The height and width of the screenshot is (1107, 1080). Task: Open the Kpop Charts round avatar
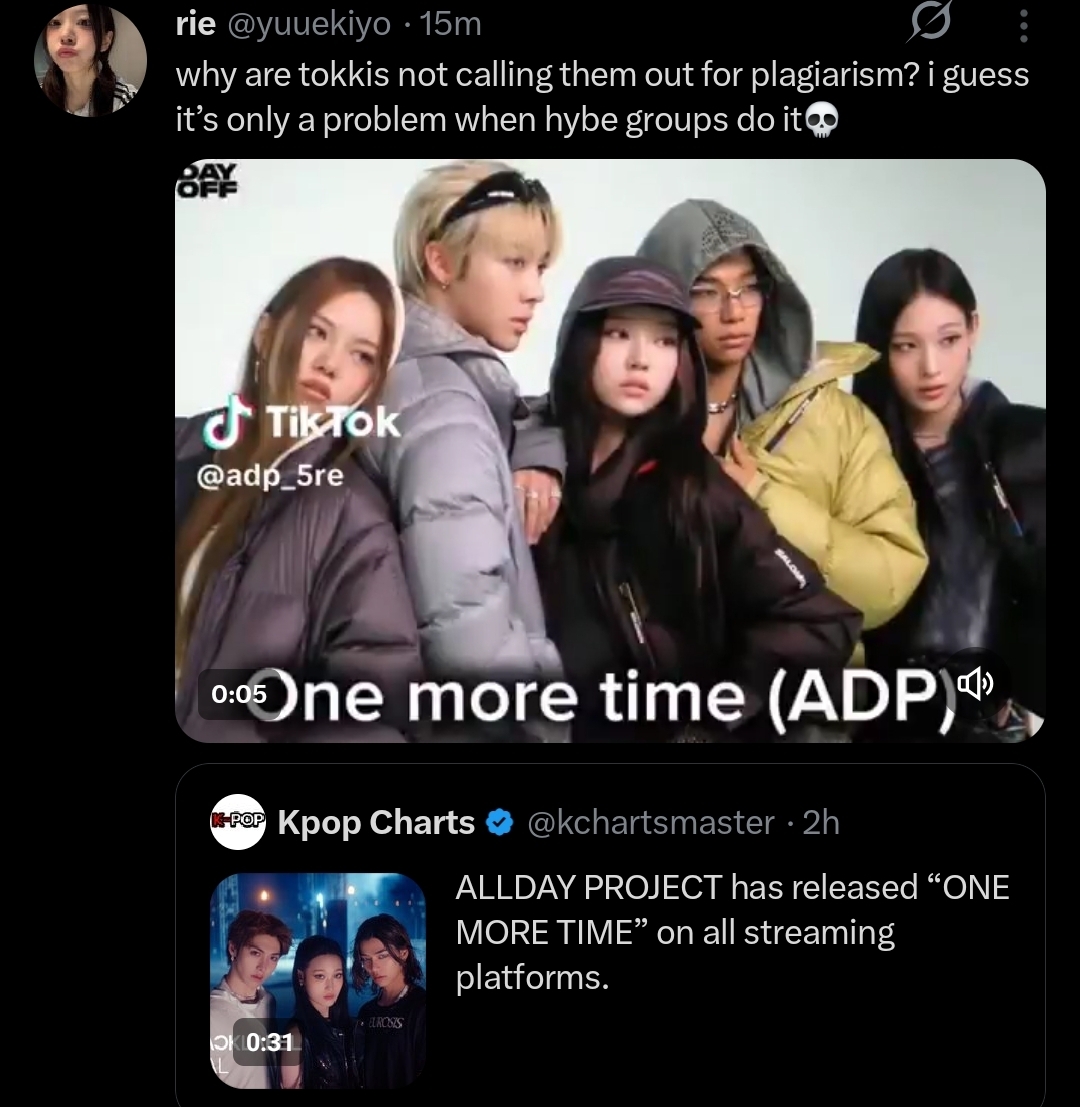point(238,821)
